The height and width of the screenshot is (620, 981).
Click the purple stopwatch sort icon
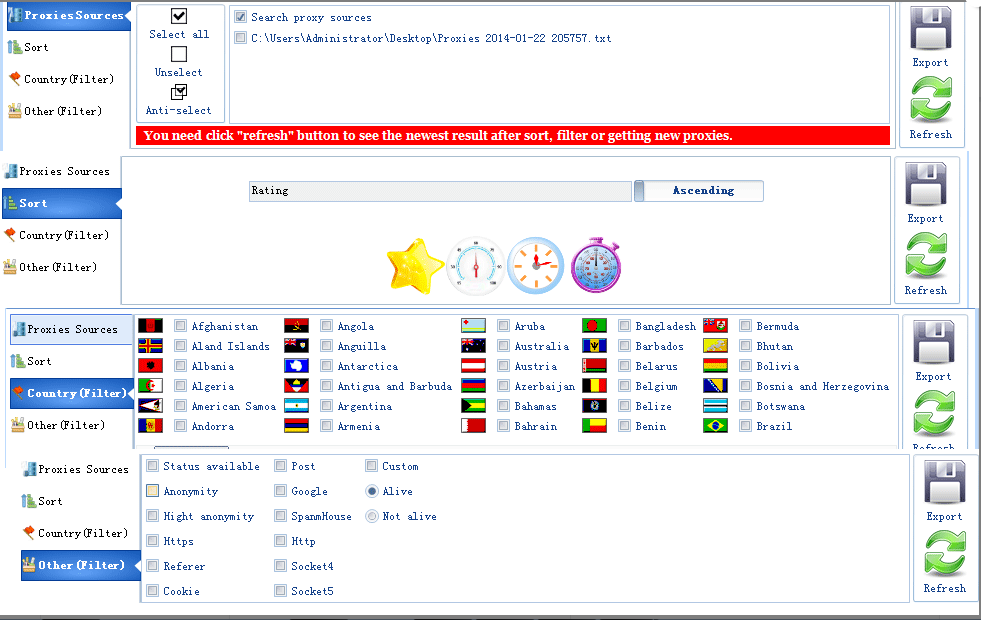click(596, 265)
